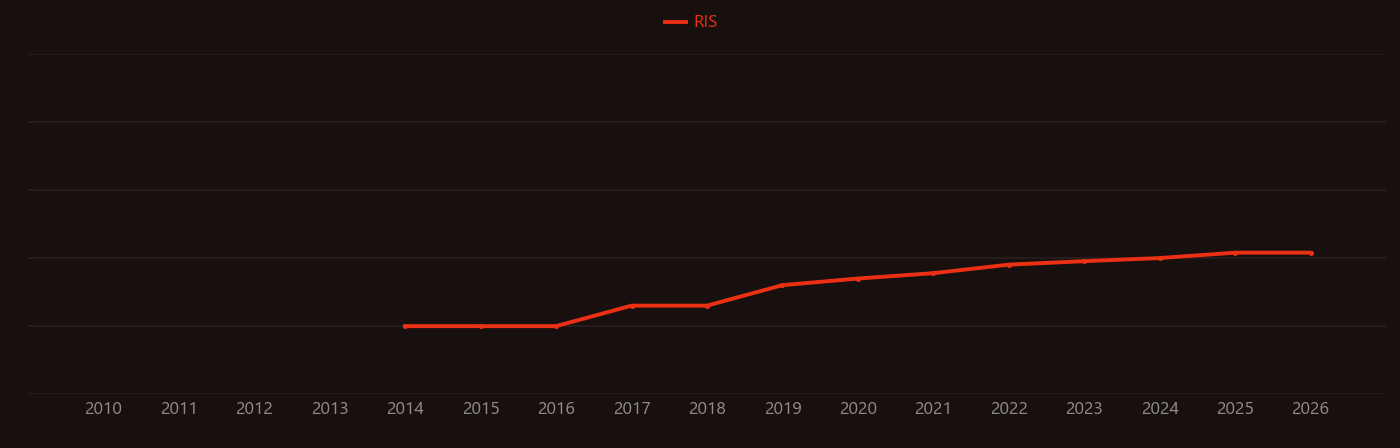Select the RIS data point for 2023
This screenshot has height=448, width=1400.
[x=1084, y=261]
